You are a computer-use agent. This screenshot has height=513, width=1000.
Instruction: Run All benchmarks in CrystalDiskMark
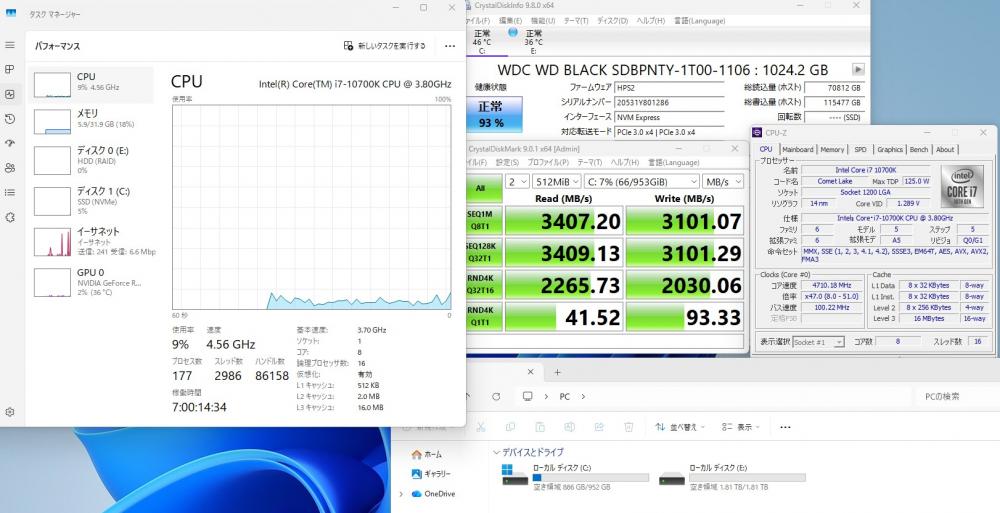484,188
